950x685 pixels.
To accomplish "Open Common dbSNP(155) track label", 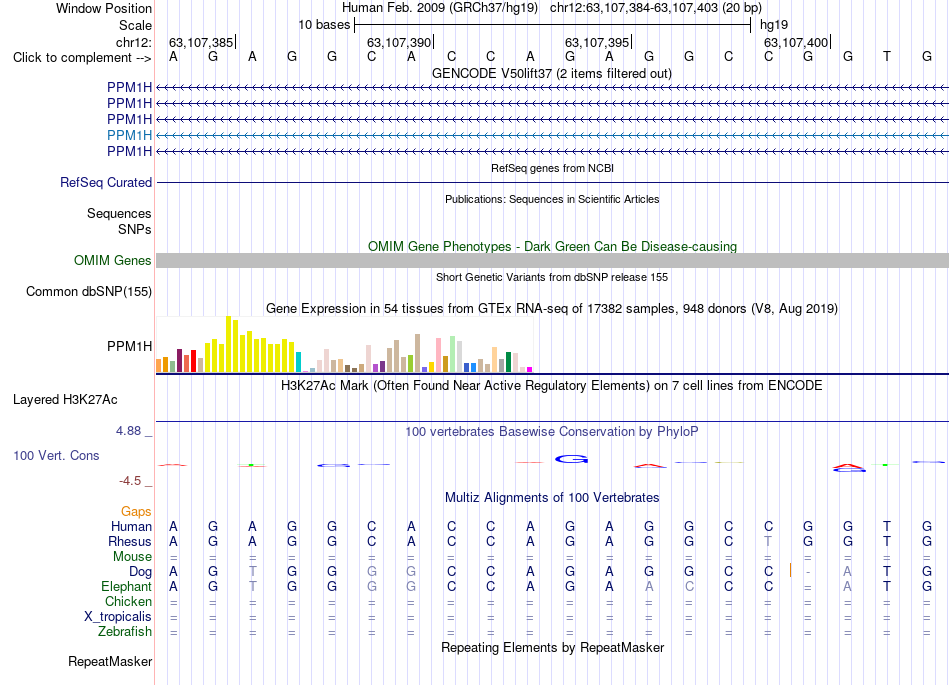I will point(88,291).
